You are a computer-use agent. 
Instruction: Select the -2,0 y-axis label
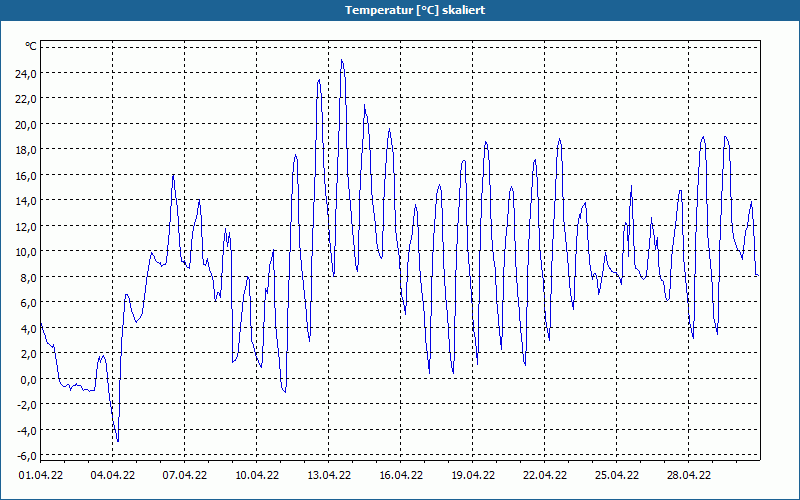coord(27,405)
